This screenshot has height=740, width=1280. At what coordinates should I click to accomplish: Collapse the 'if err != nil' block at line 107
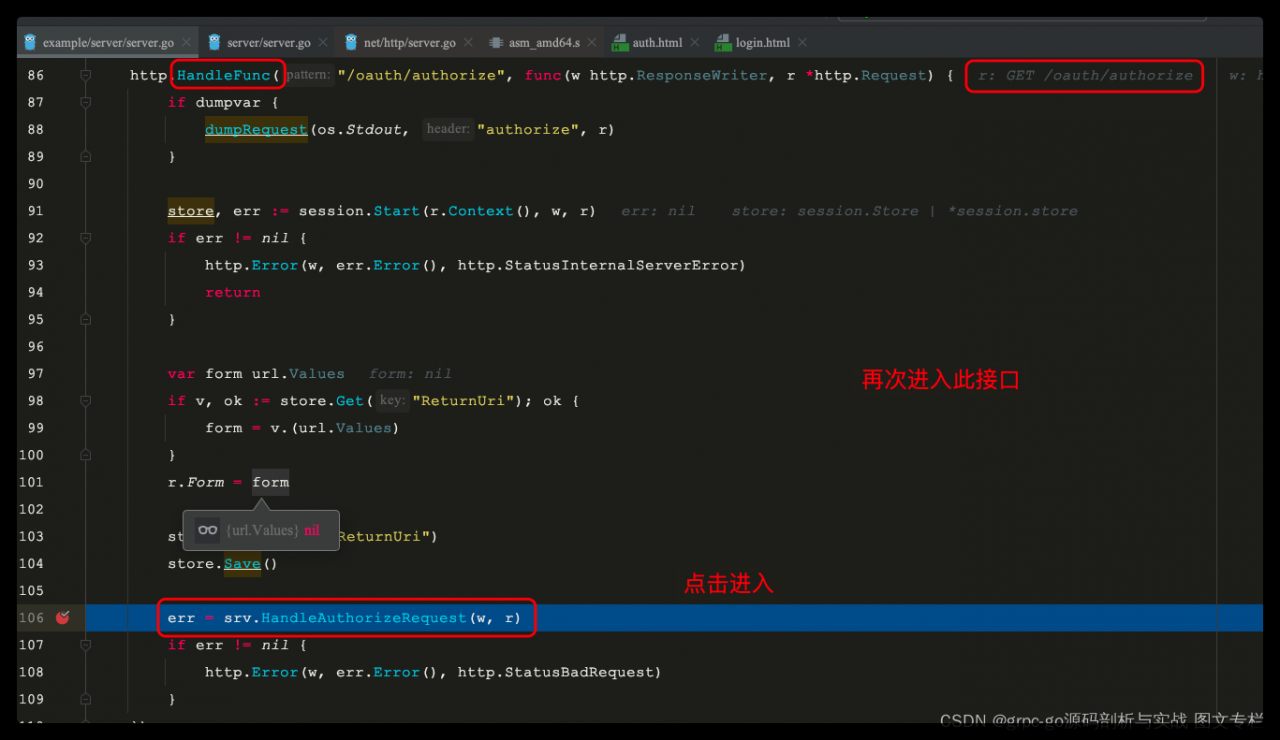(85, 645)
